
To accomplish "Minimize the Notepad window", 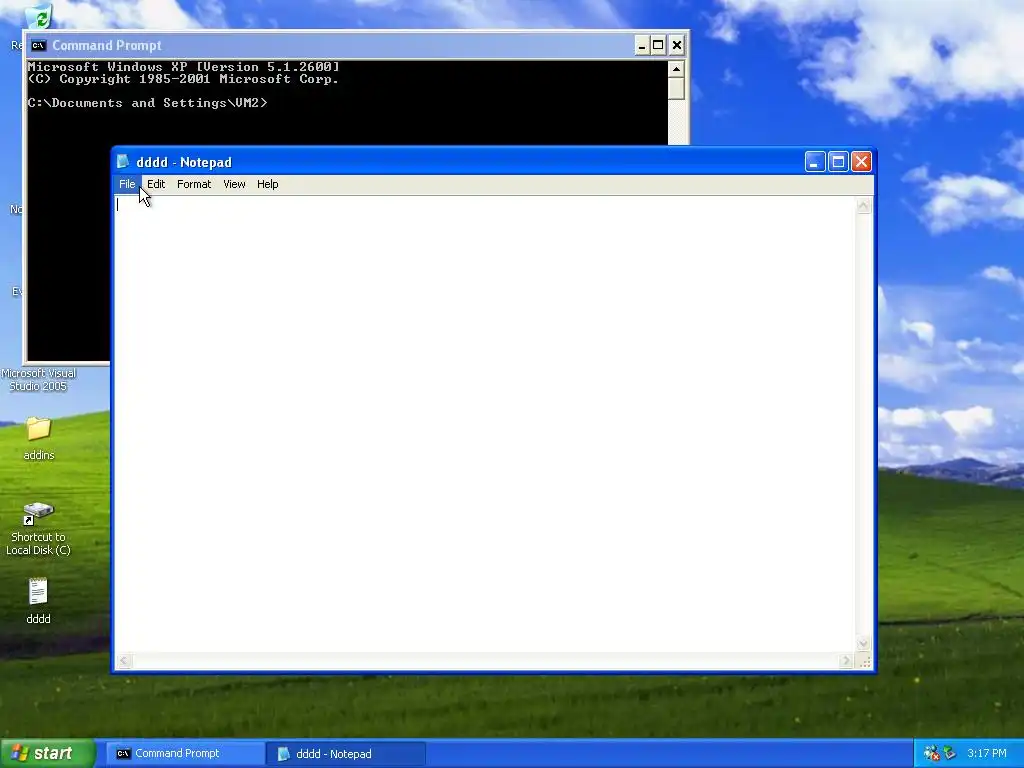I will coord(814,161).
